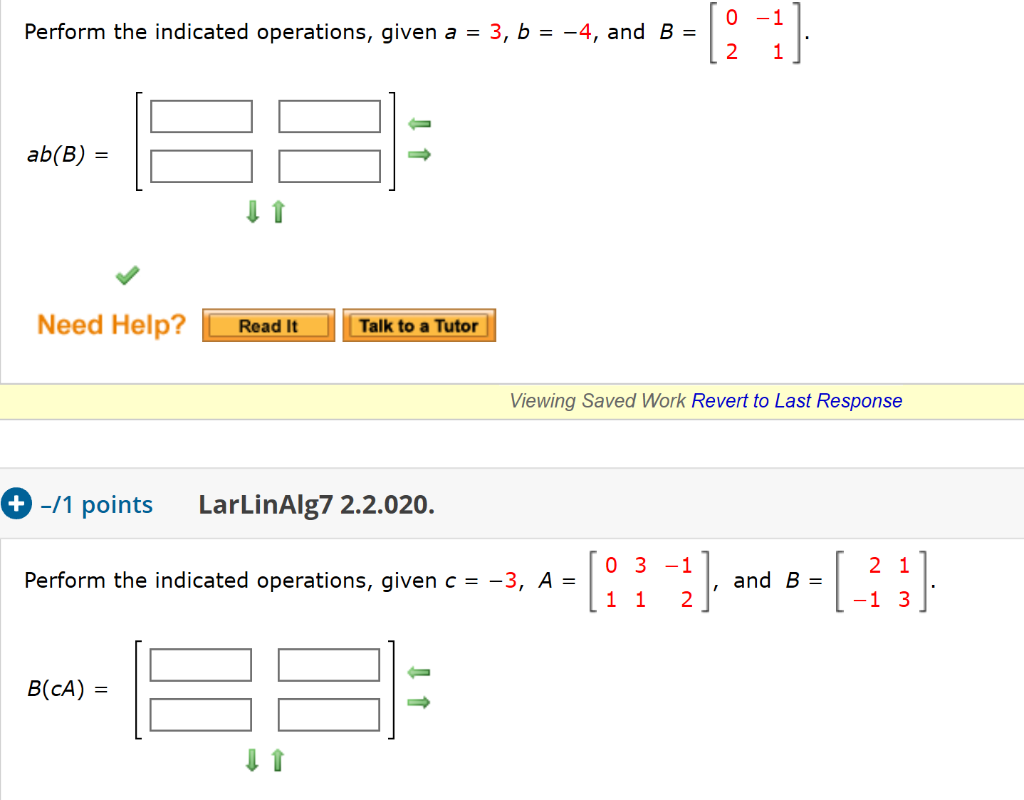Click the bottom-right answer box of ab(B)

tap(329, 166)
